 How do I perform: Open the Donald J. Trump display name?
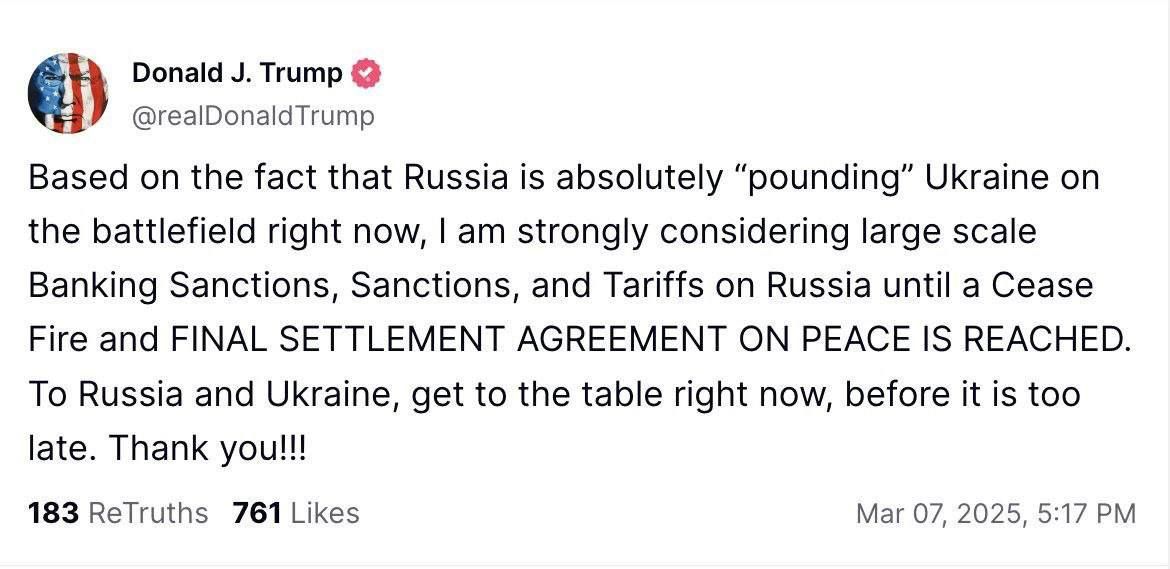coord(237,73)
